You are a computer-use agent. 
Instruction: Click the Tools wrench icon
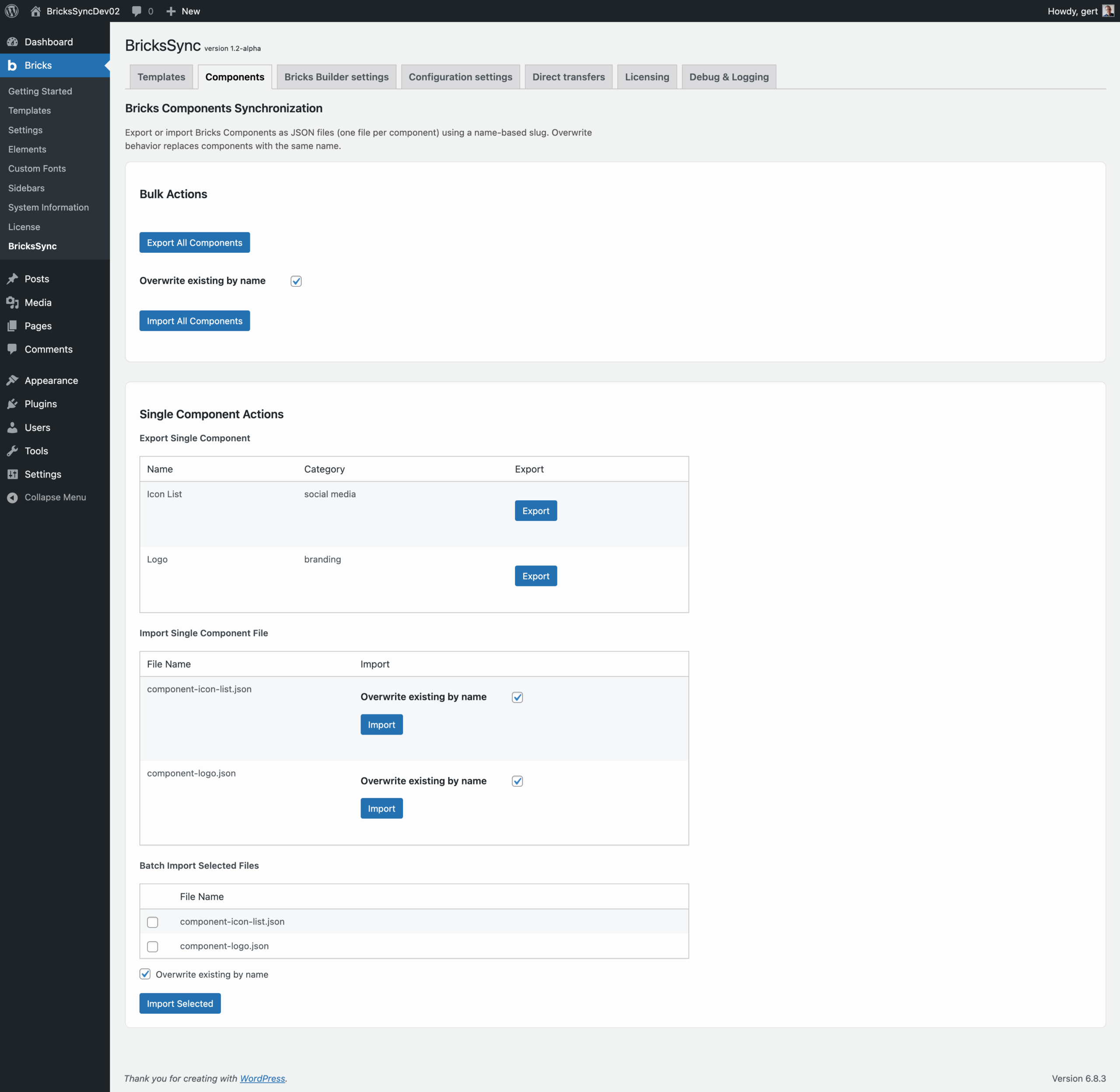tap(12, 451)
